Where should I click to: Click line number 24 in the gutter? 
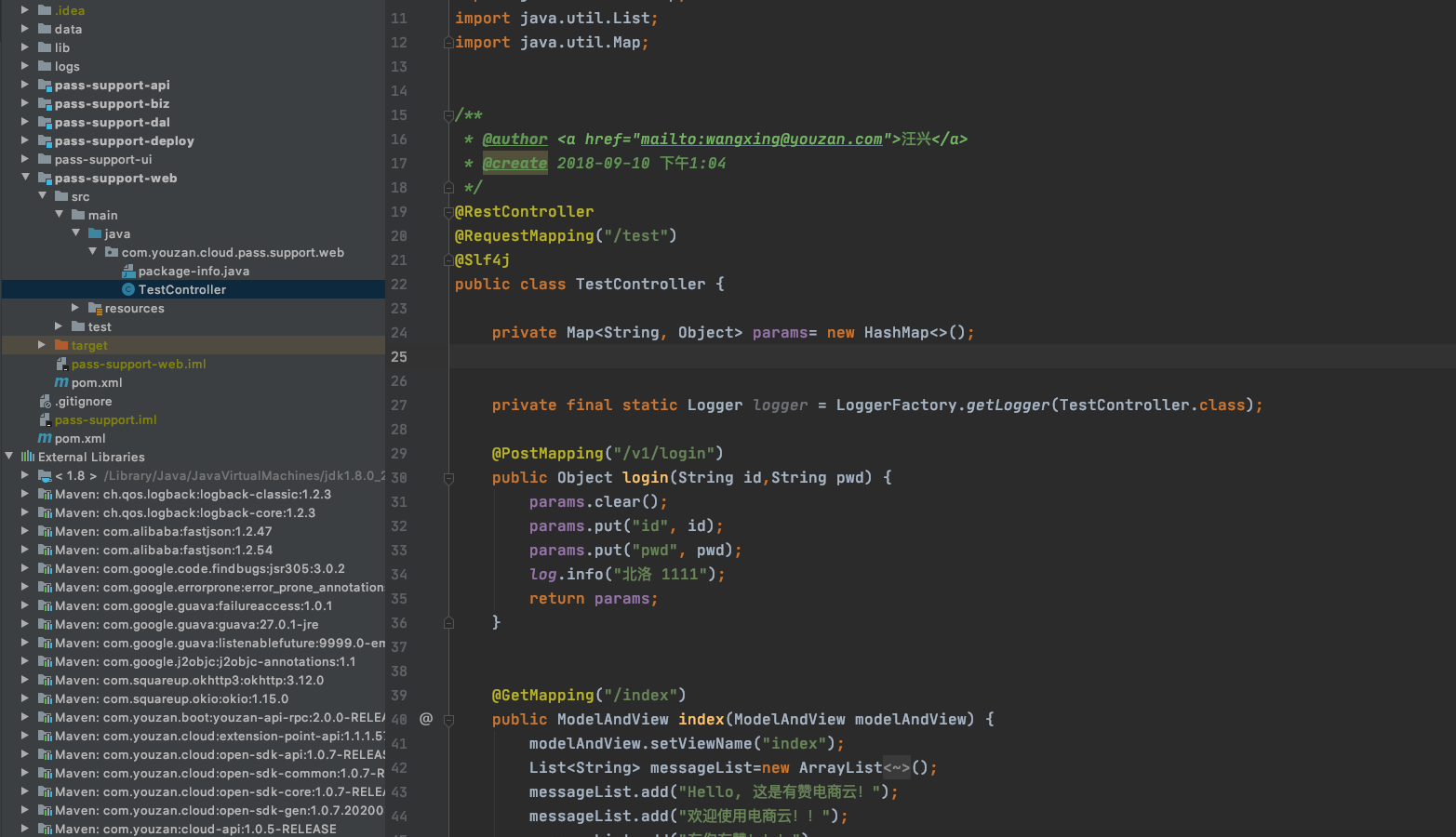click(399, 332)
